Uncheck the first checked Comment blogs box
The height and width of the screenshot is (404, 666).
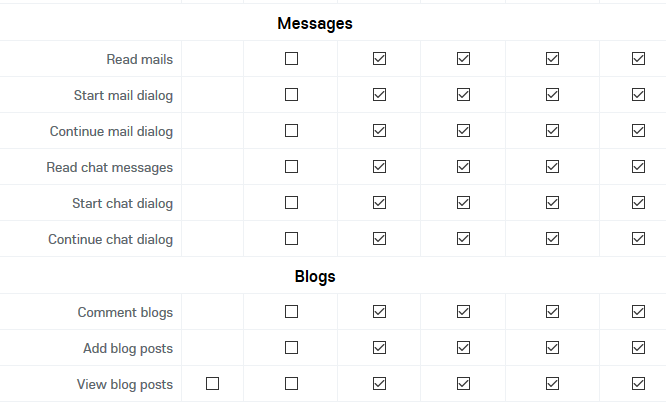(x=379, y=312)
